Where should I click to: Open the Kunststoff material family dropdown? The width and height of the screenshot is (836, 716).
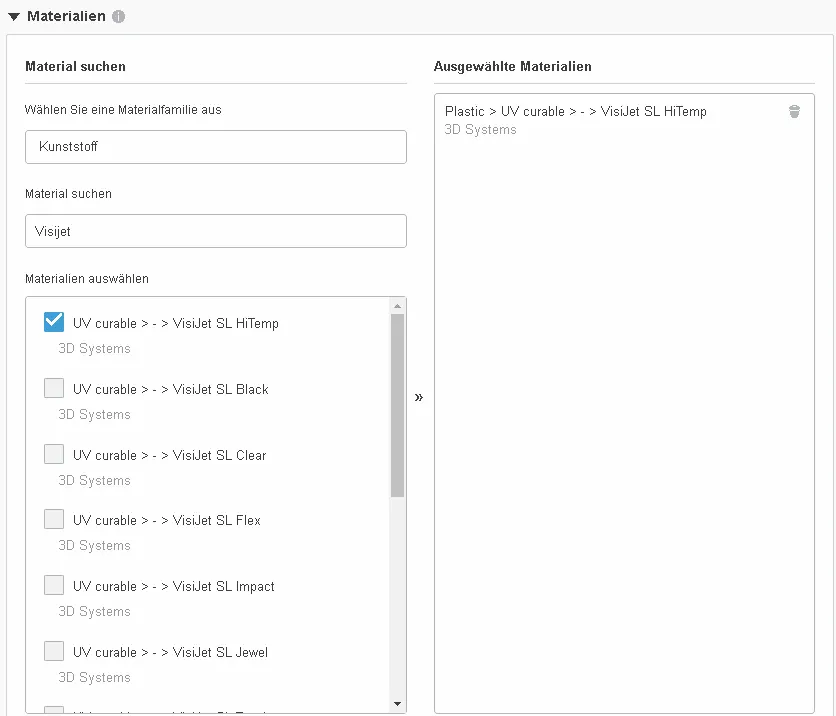pyautogui.click(x=215, y=146)
